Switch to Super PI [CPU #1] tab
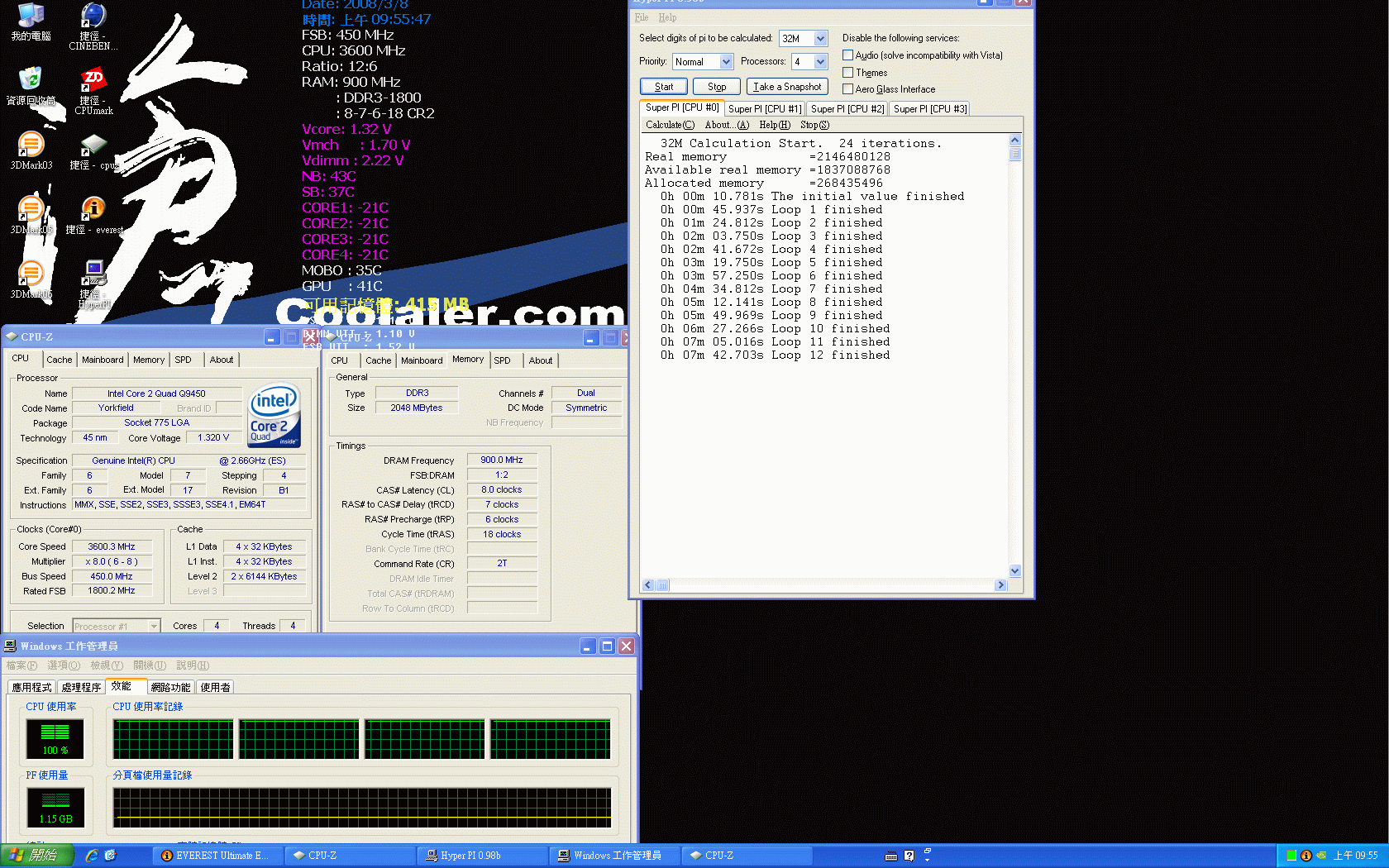This screenshot has width=1389, height=868. coord(765,109)
